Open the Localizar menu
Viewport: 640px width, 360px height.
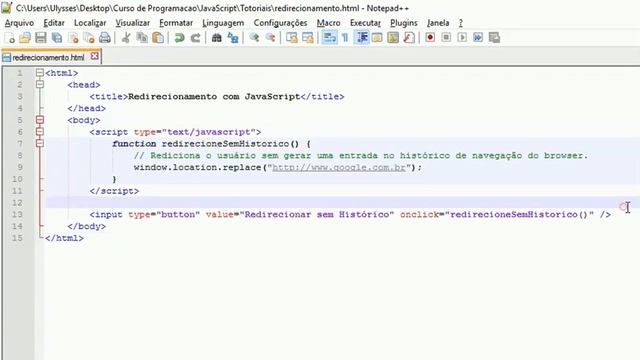pos(90,23)
